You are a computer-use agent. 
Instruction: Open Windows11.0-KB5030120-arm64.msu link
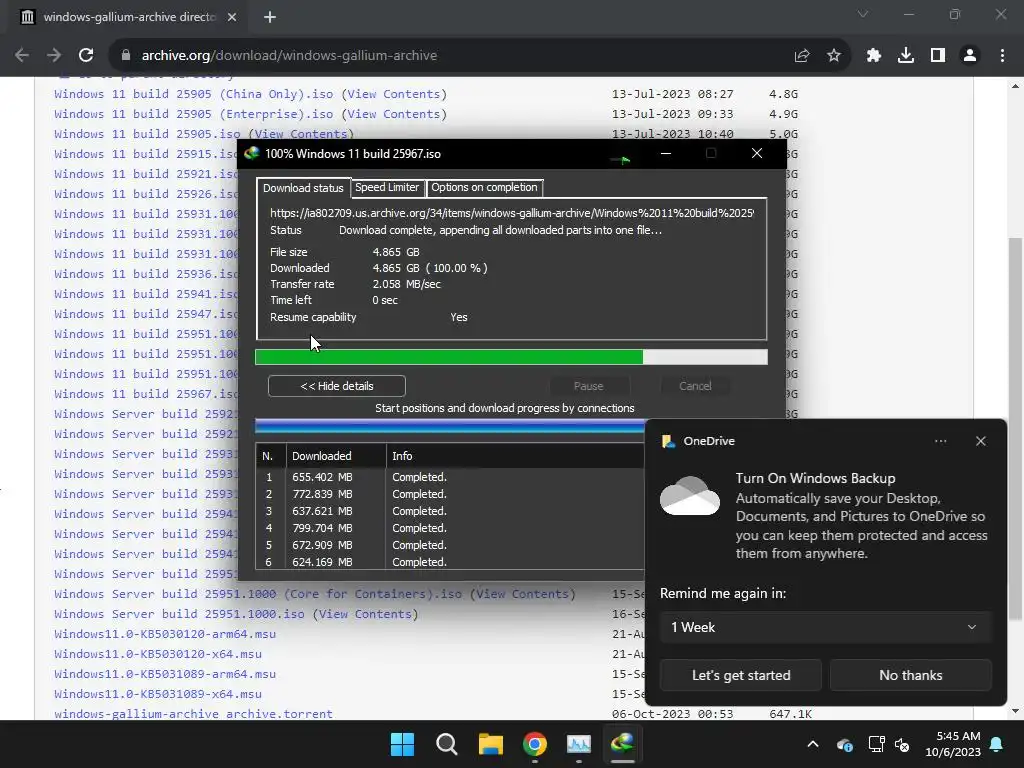(165, 634)
